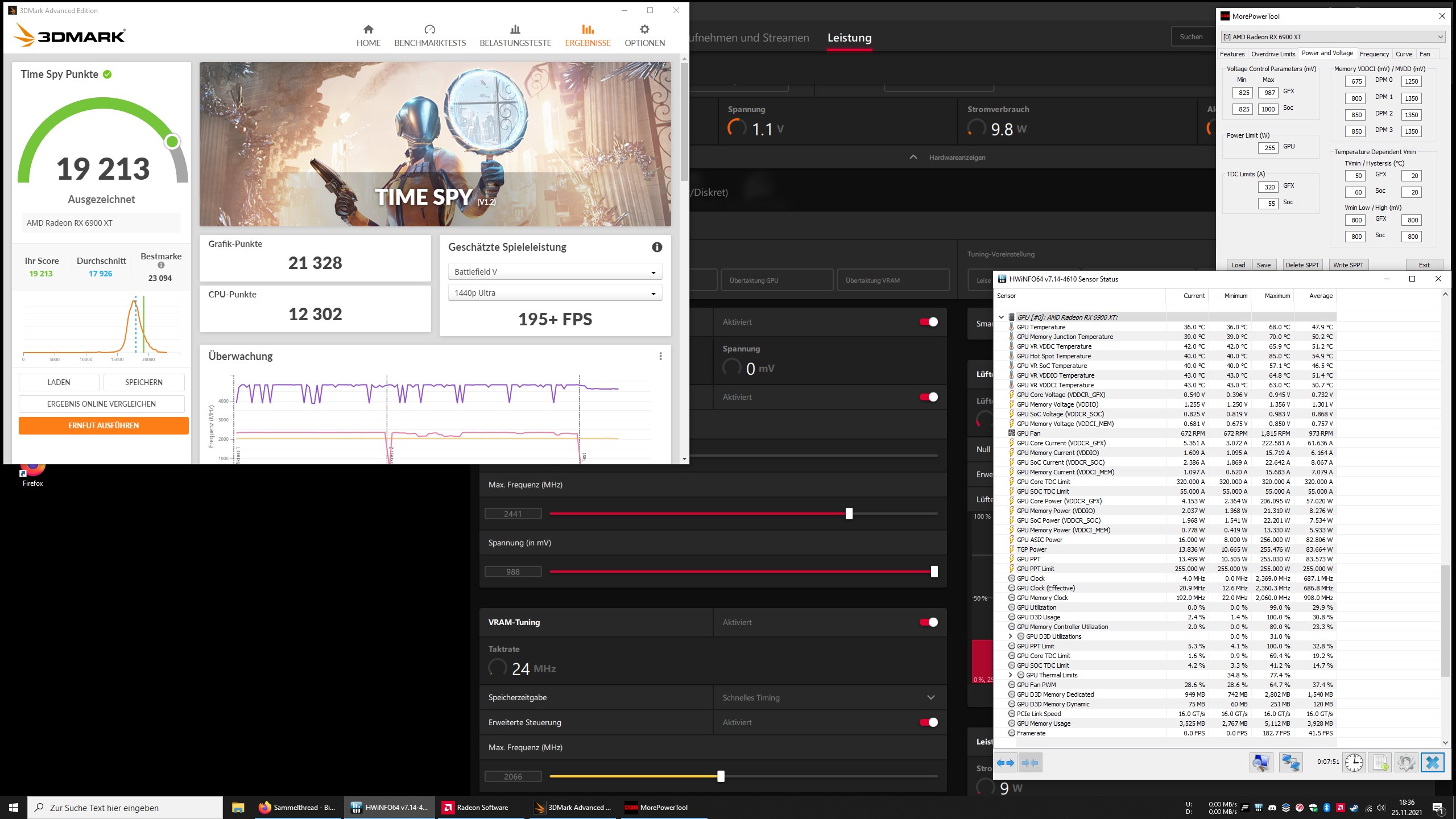Click ERNEUT AUSFÜHREN button
Image resolution: width=1456 pixels, height=819 pixels.
click(x=104, y=425)
